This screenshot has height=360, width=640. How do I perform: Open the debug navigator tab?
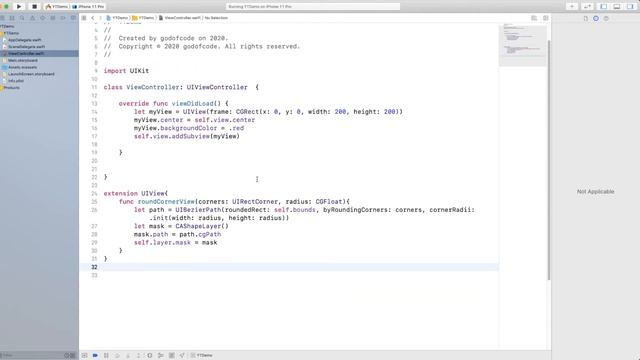[53, 18]
